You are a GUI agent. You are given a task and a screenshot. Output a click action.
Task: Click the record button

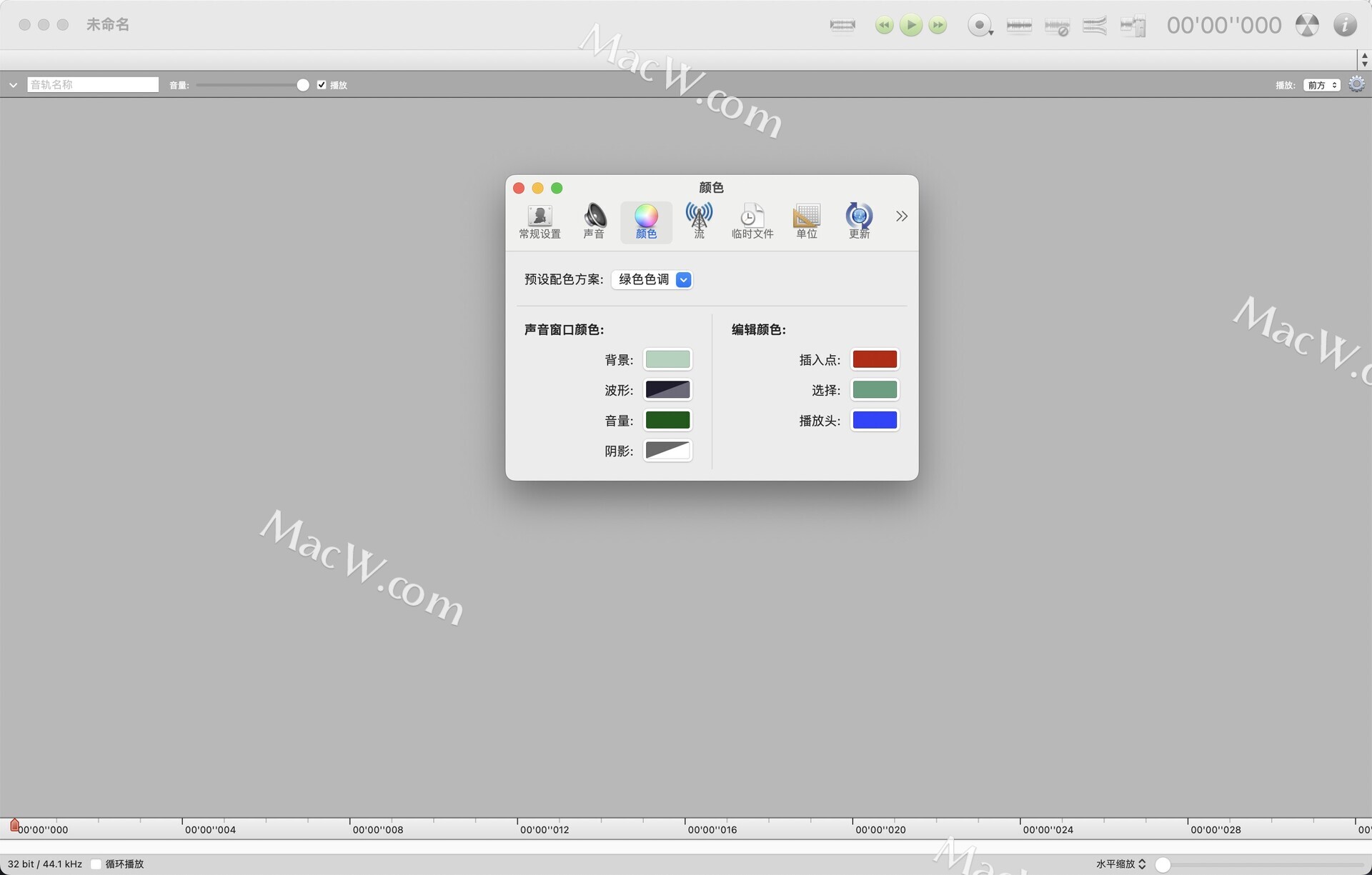coord(979,26)
